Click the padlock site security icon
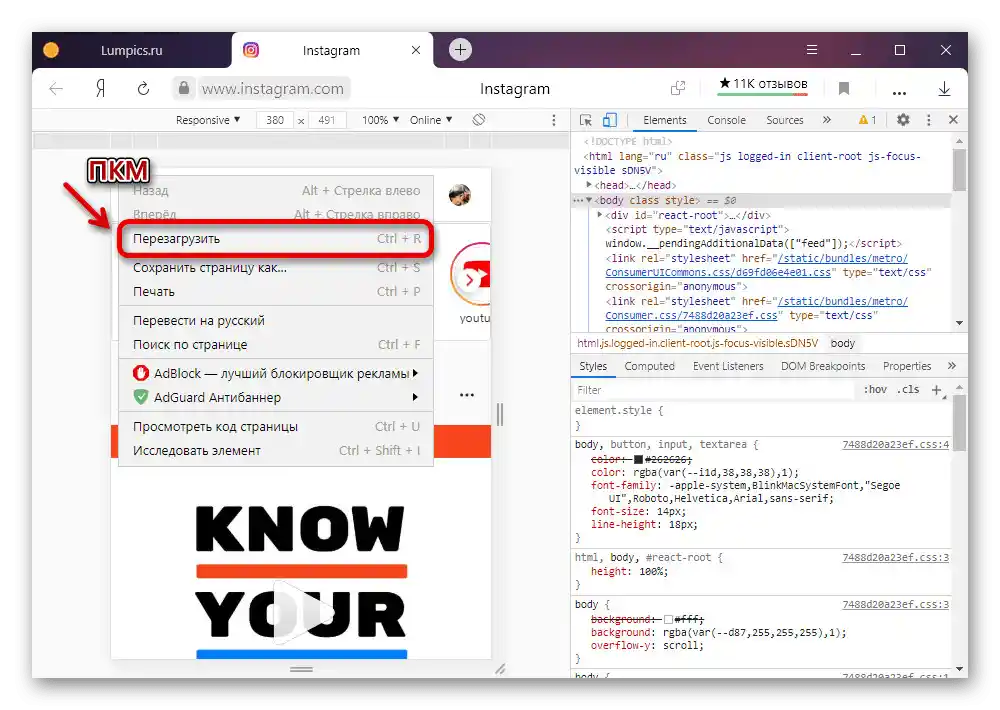 coord(184,88)
